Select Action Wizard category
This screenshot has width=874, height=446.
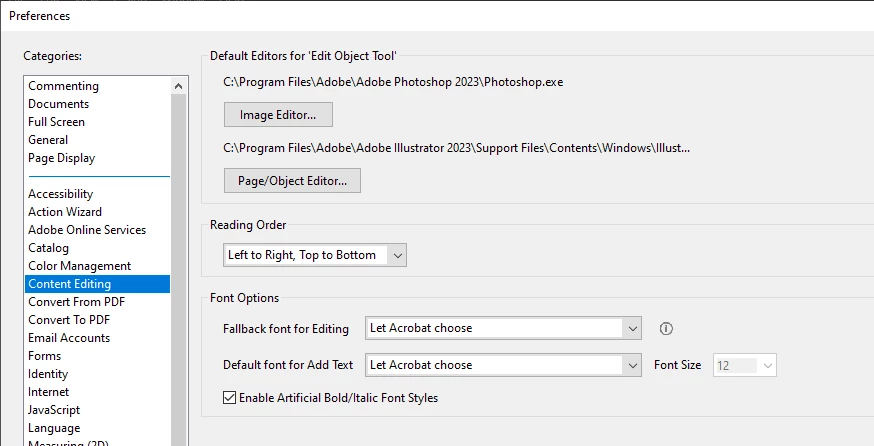(65, 212)
